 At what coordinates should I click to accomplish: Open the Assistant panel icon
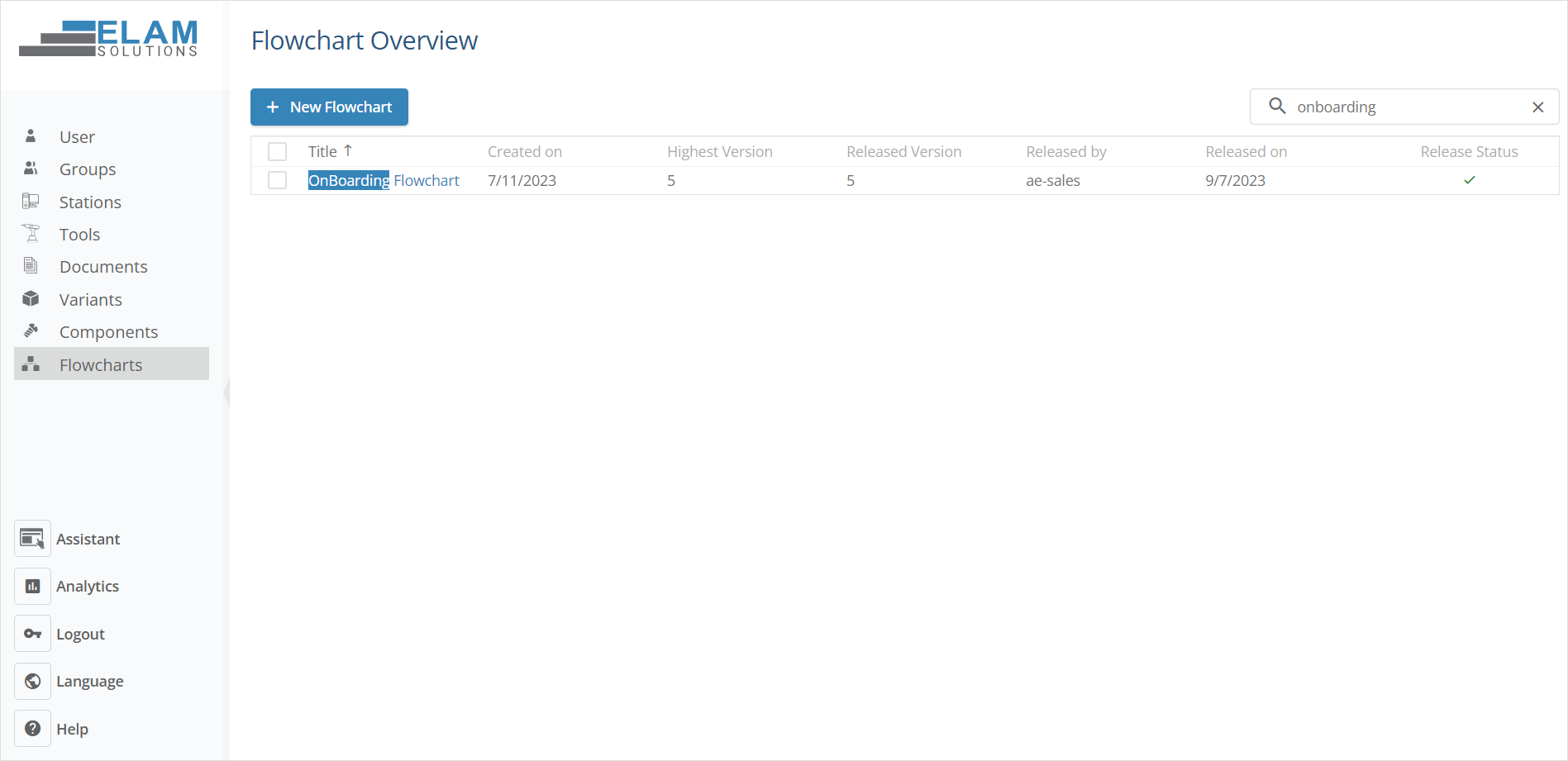32,538
